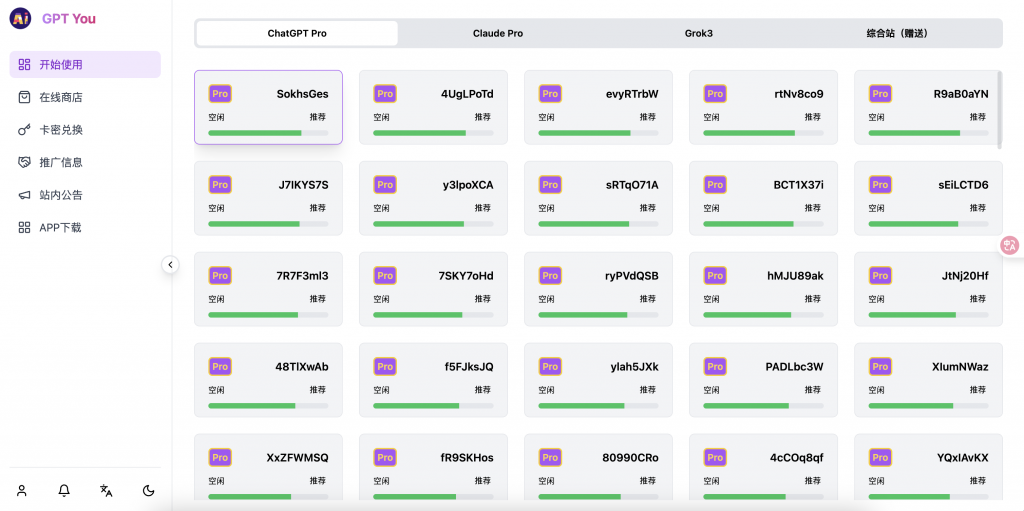Screen dimensions: 1024x511
Task: Click 推荐 label on the JtNj20Hf card
Action: click(x=978, y=299)
